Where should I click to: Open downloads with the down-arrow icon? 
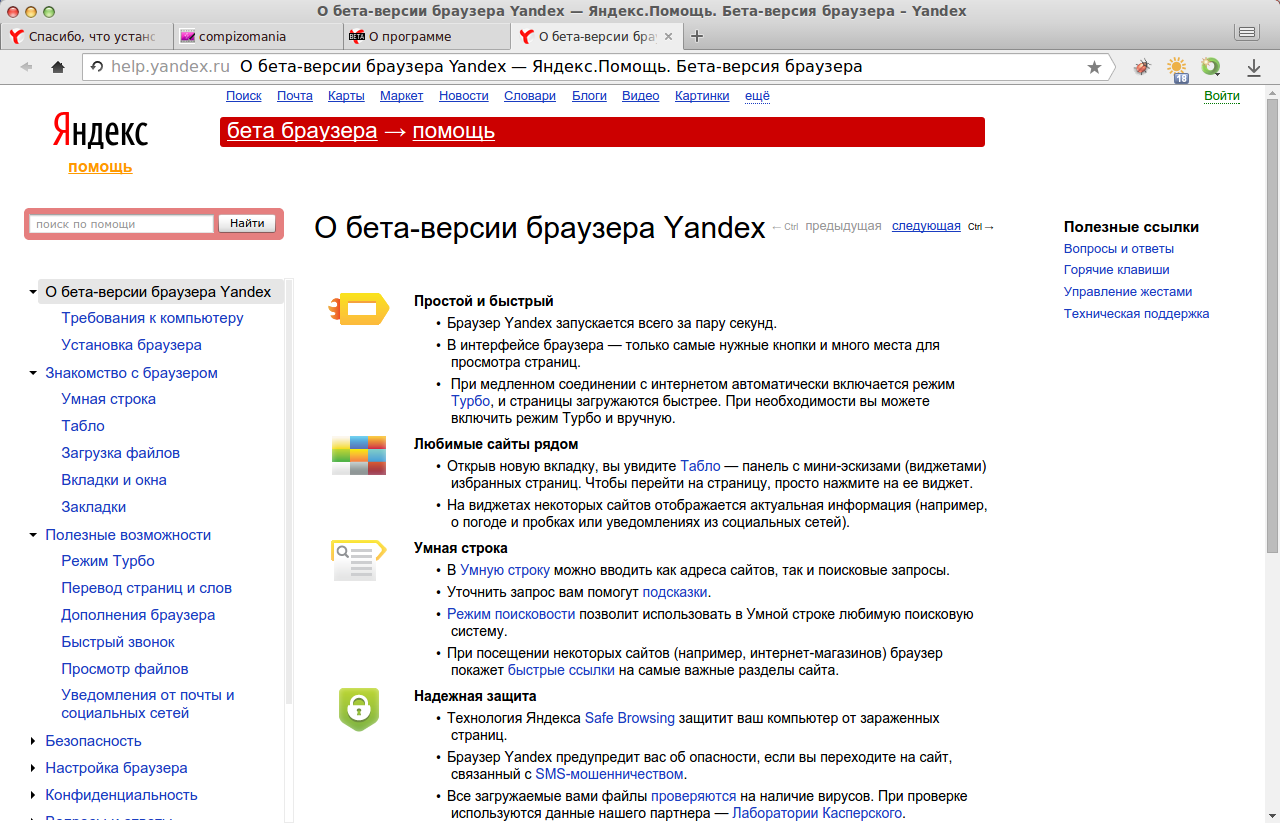pos(1253,67)
